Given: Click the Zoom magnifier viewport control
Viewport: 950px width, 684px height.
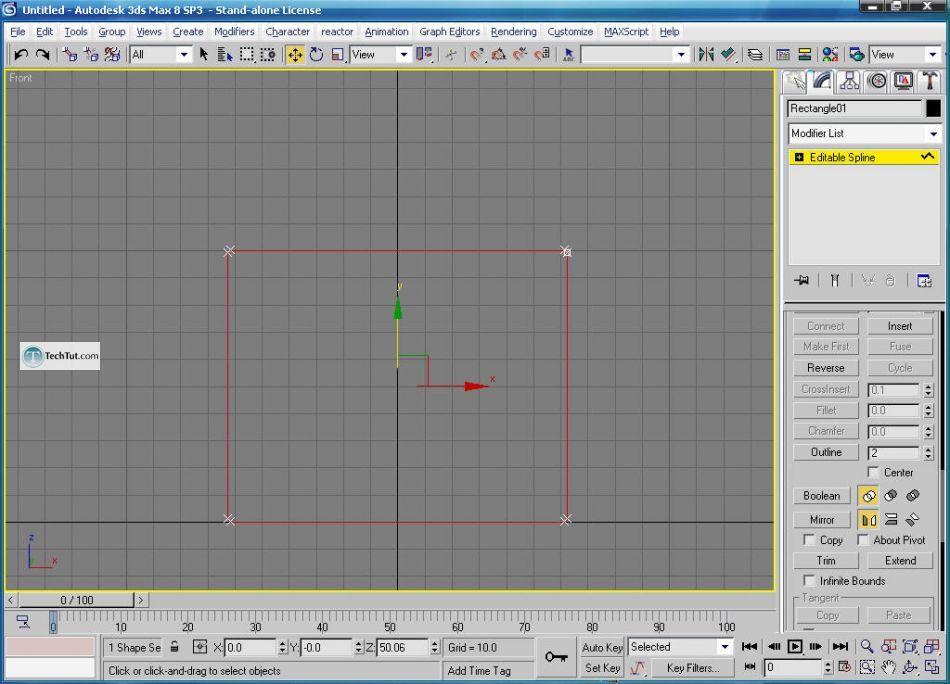Looking at the screenshot, I should tap(868, 646).
